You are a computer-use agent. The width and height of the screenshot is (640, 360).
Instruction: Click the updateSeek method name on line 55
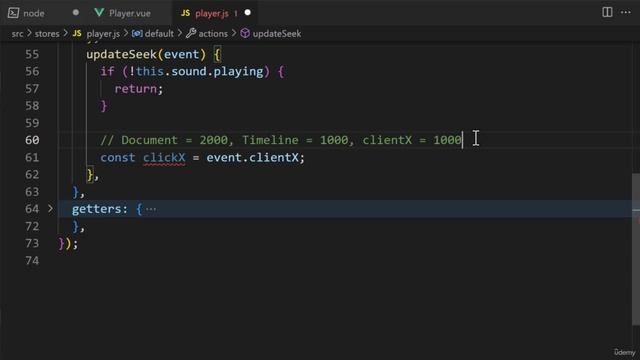(121, 54)
